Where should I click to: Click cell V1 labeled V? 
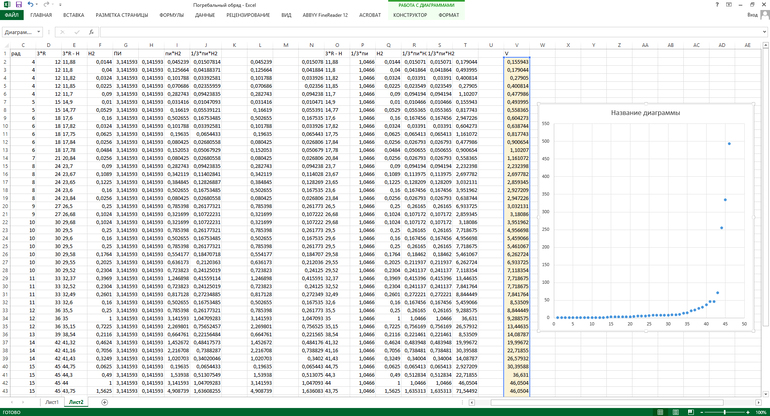(517, 54)
